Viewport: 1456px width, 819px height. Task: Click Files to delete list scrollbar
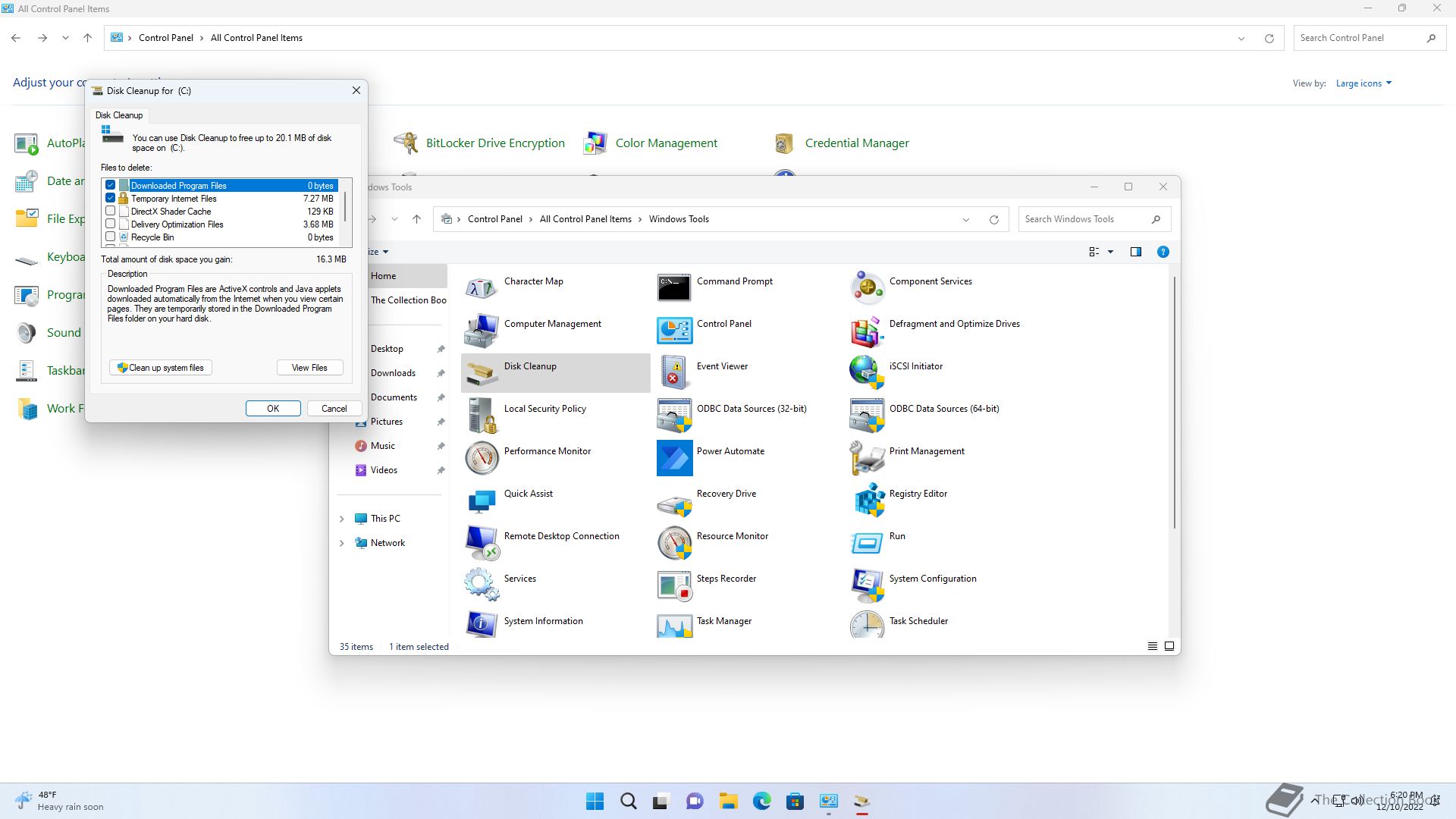[x=346, y=206]
